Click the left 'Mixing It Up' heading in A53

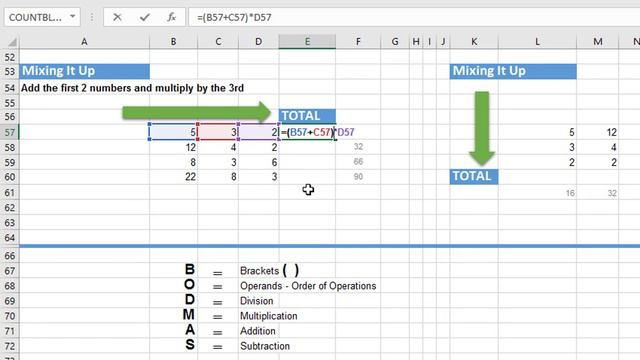coord(84,71)
